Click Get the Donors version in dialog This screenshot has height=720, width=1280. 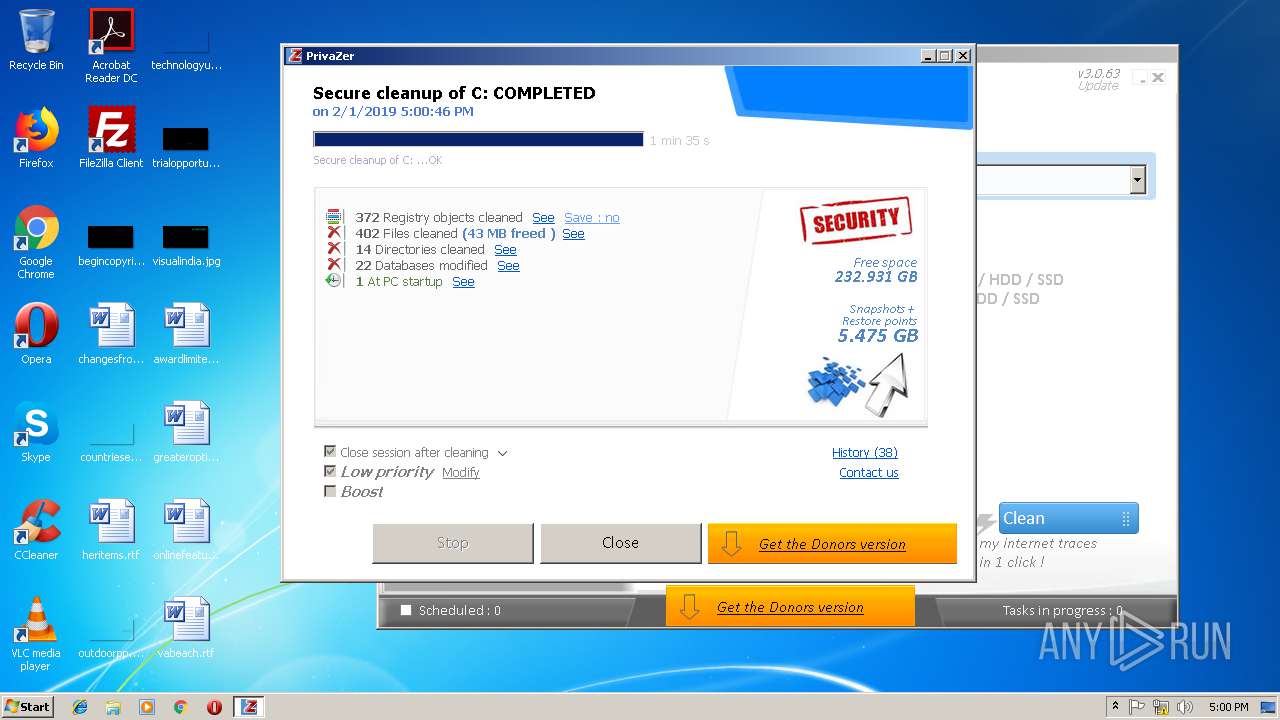[832, 544]
